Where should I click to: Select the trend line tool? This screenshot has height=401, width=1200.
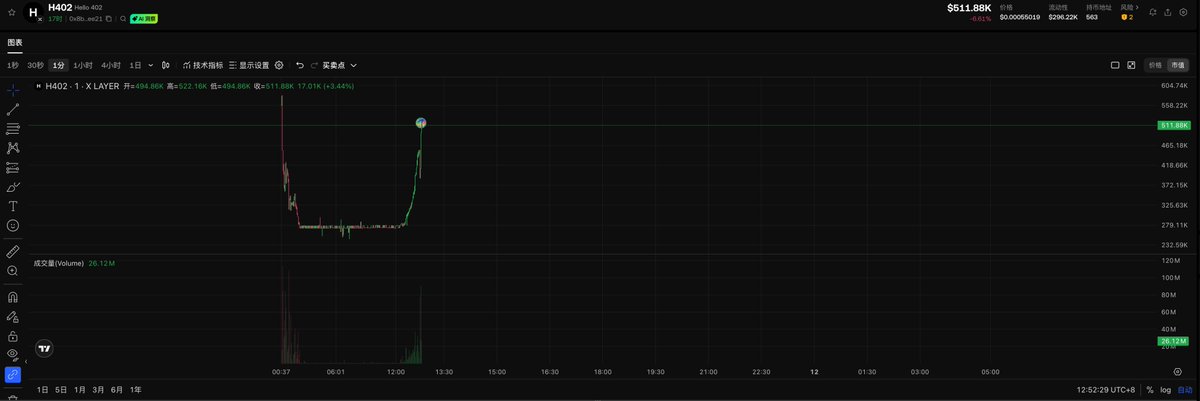click(x=13, y=109)
